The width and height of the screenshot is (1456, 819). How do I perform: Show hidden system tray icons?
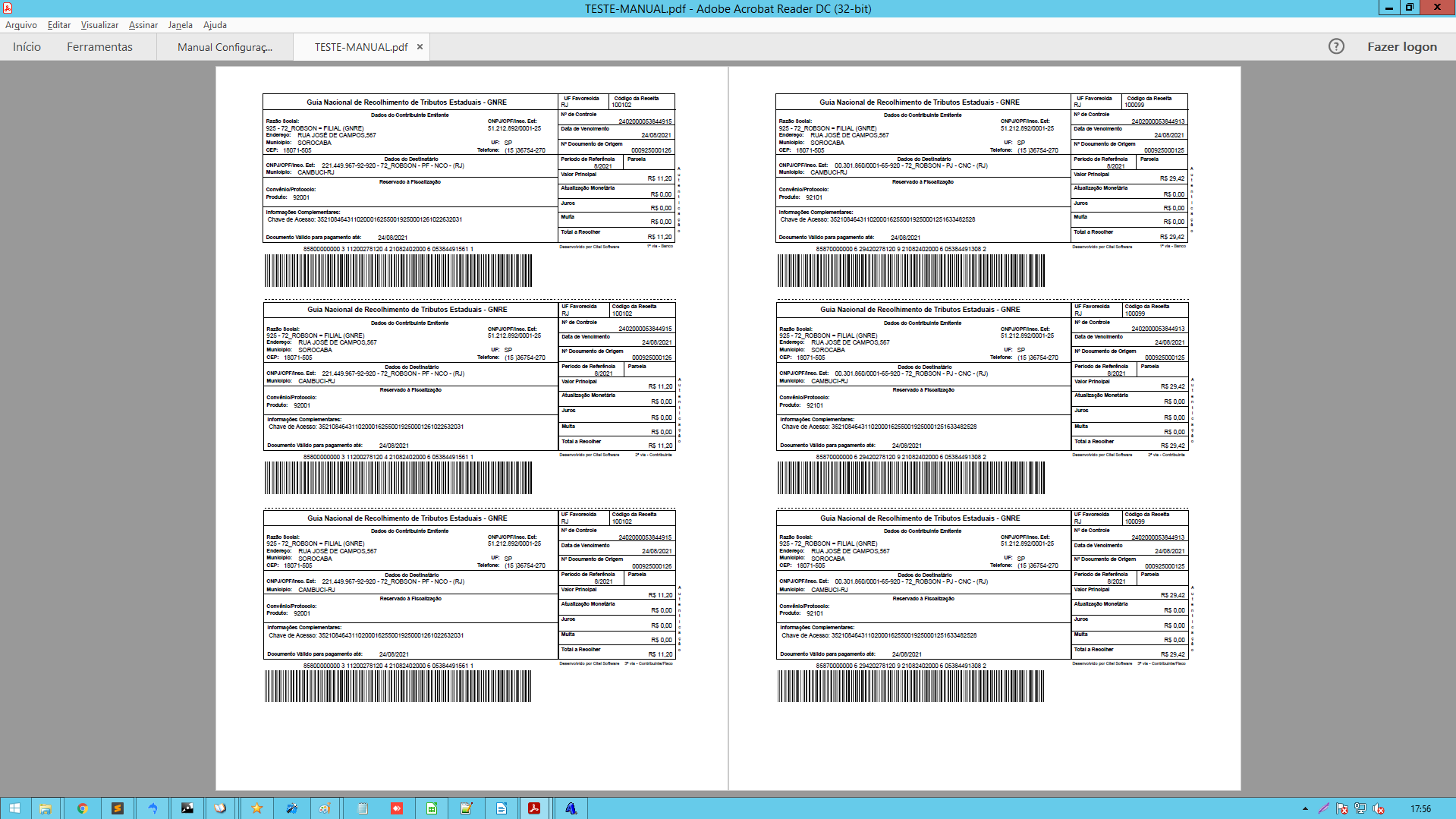[x=1305, y=808]
